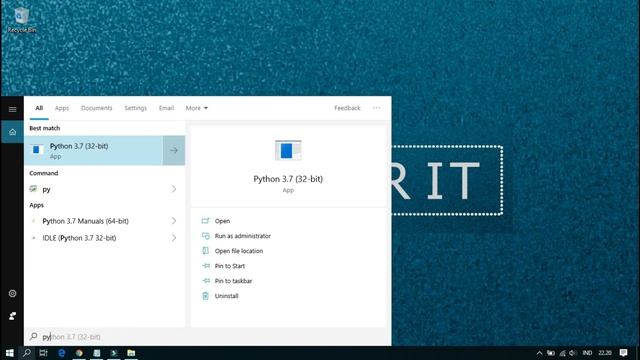Viewport: 640px width, 360px height.
Task: Click the hamburger menu in search panel
Action: pos(12,109)
